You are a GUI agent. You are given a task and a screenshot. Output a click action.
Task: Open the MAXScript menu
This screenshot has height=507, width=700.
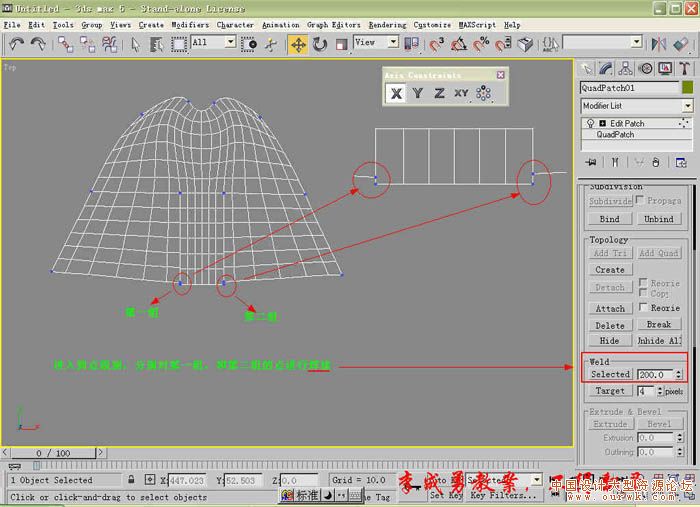477,25
